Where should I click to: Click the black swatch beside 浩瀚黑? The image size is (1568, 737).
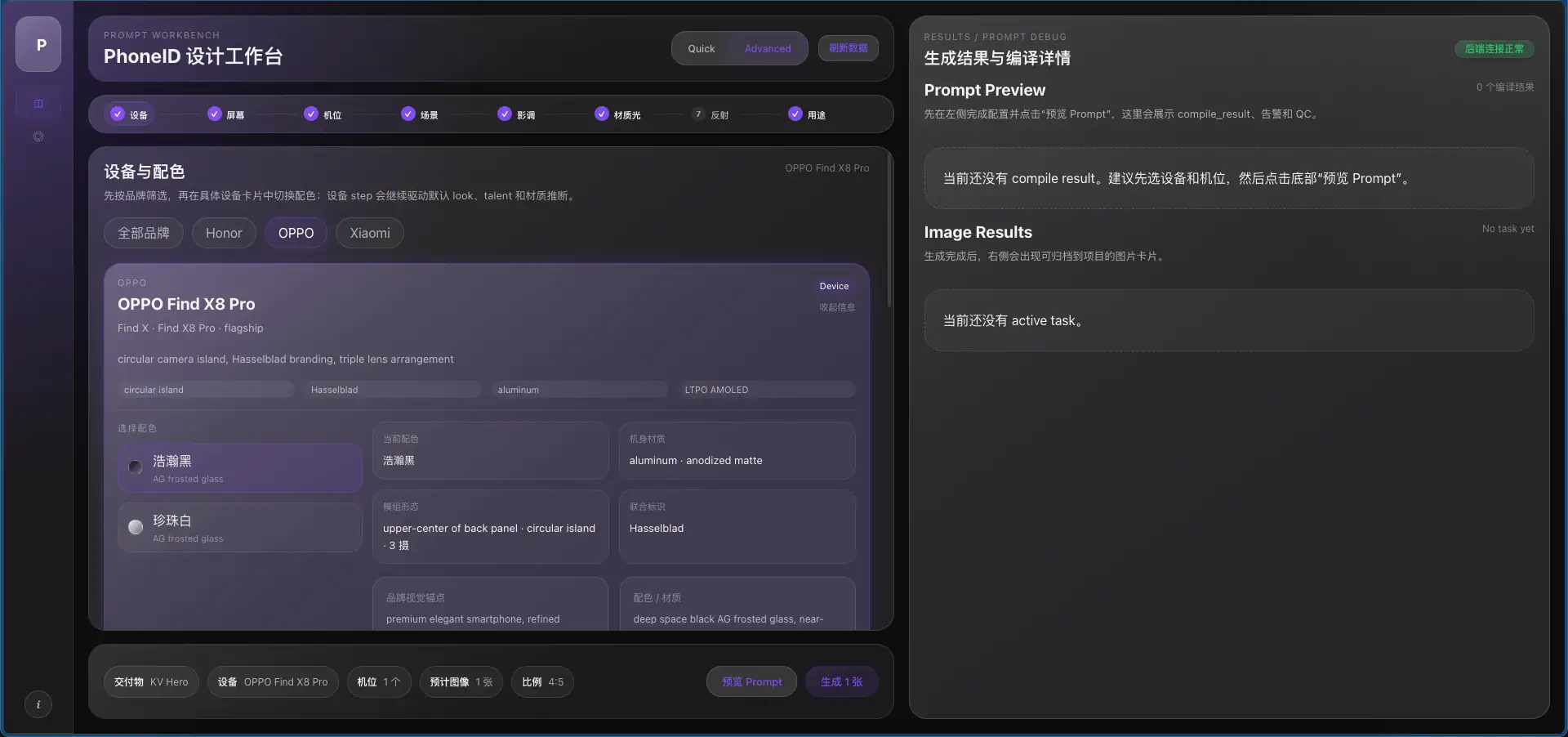coord(136,467)
